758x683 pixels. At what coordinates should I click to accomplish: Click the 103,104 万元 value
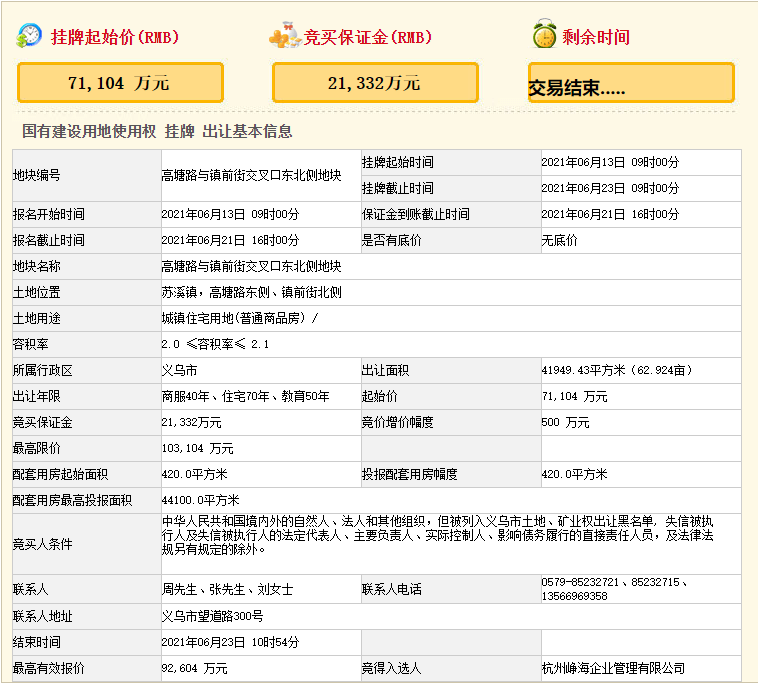click(197, 449)
